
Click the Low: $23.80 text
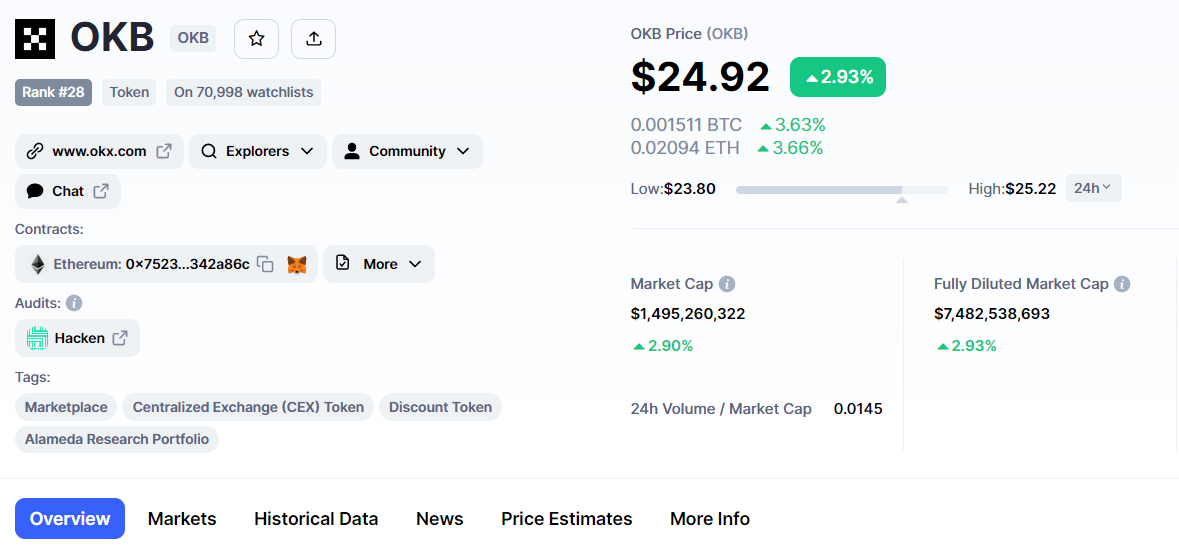[673, 188]
